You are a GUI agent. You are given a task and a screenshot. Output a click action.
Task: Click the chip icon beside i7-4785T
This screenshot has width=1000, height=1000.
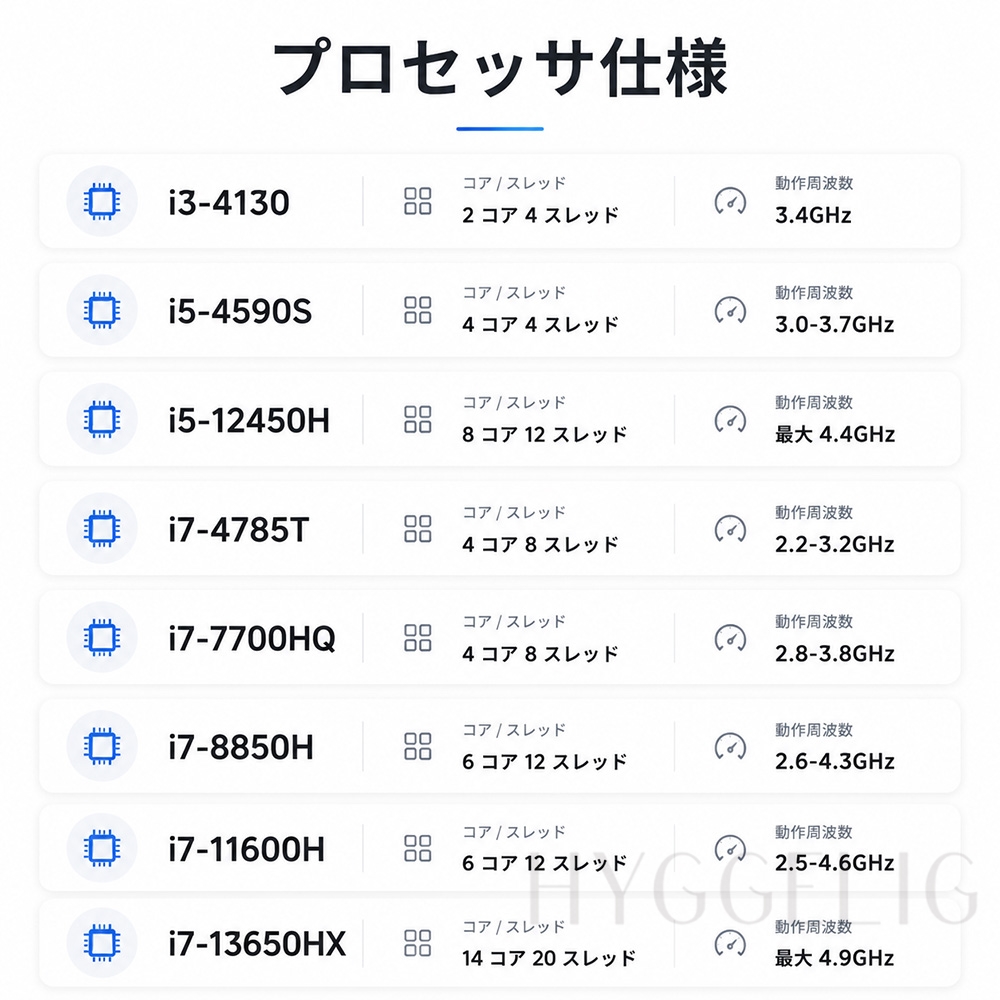coord(102,529)
